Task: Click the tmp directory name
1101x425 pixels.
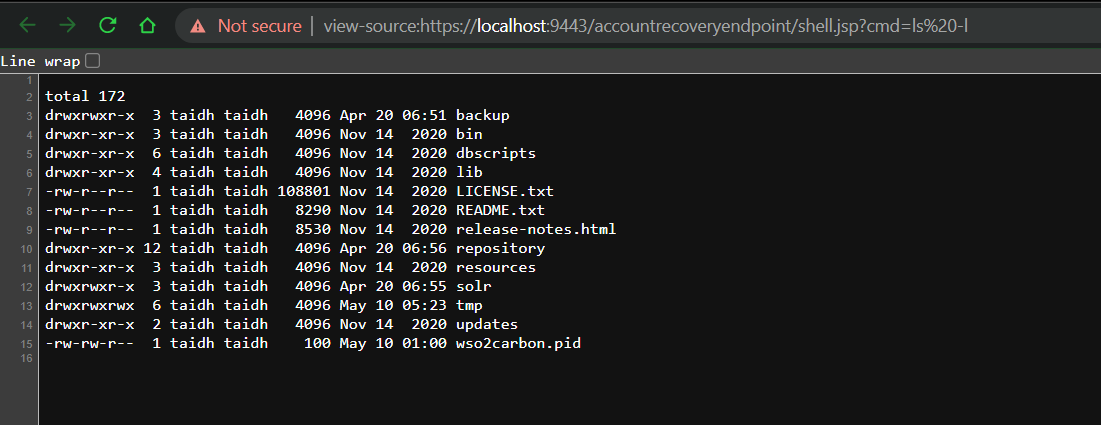Action: coord(469,306)
